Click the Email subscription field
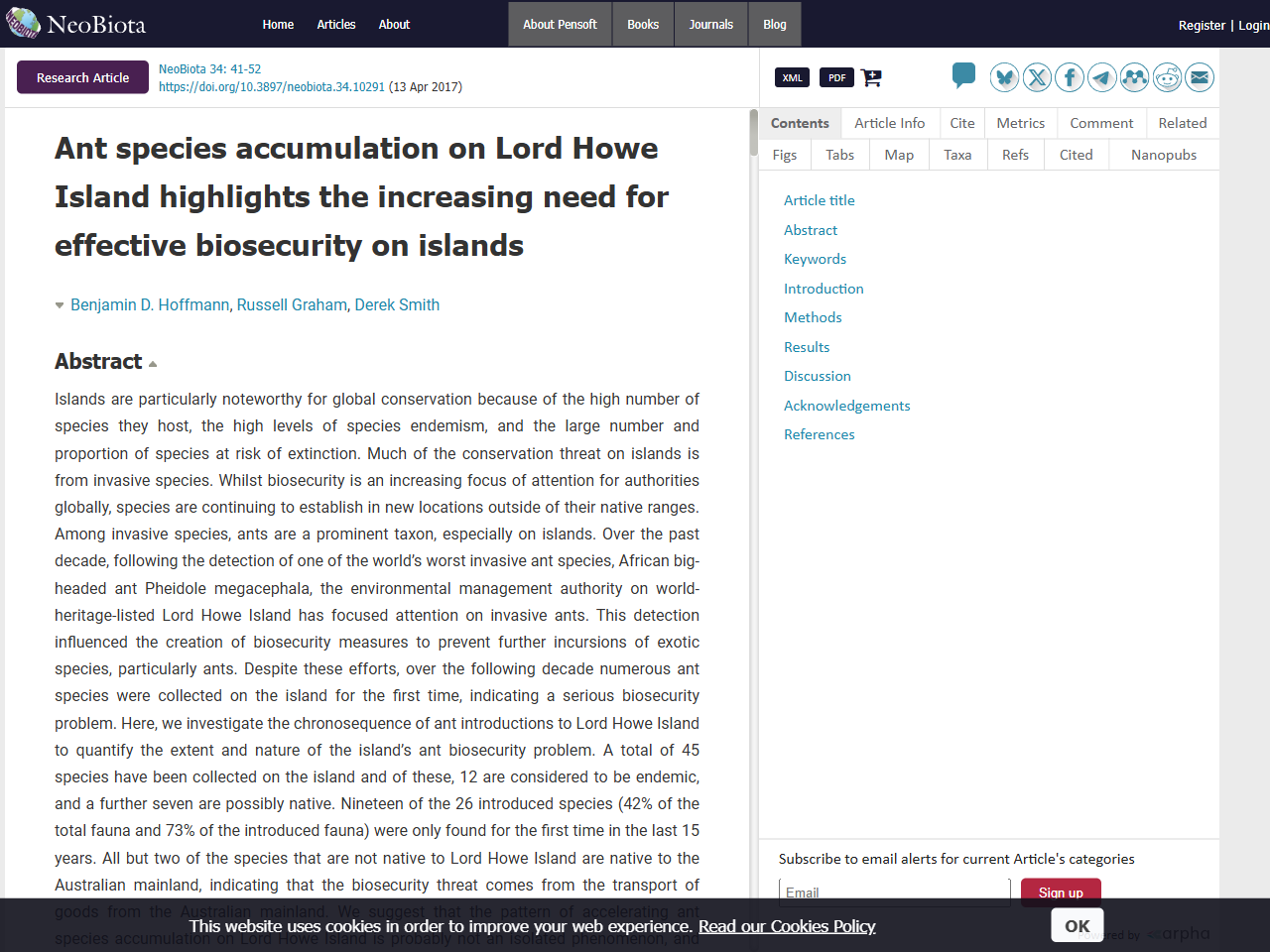Screen dimensions: 1270x952 [894, 892]
